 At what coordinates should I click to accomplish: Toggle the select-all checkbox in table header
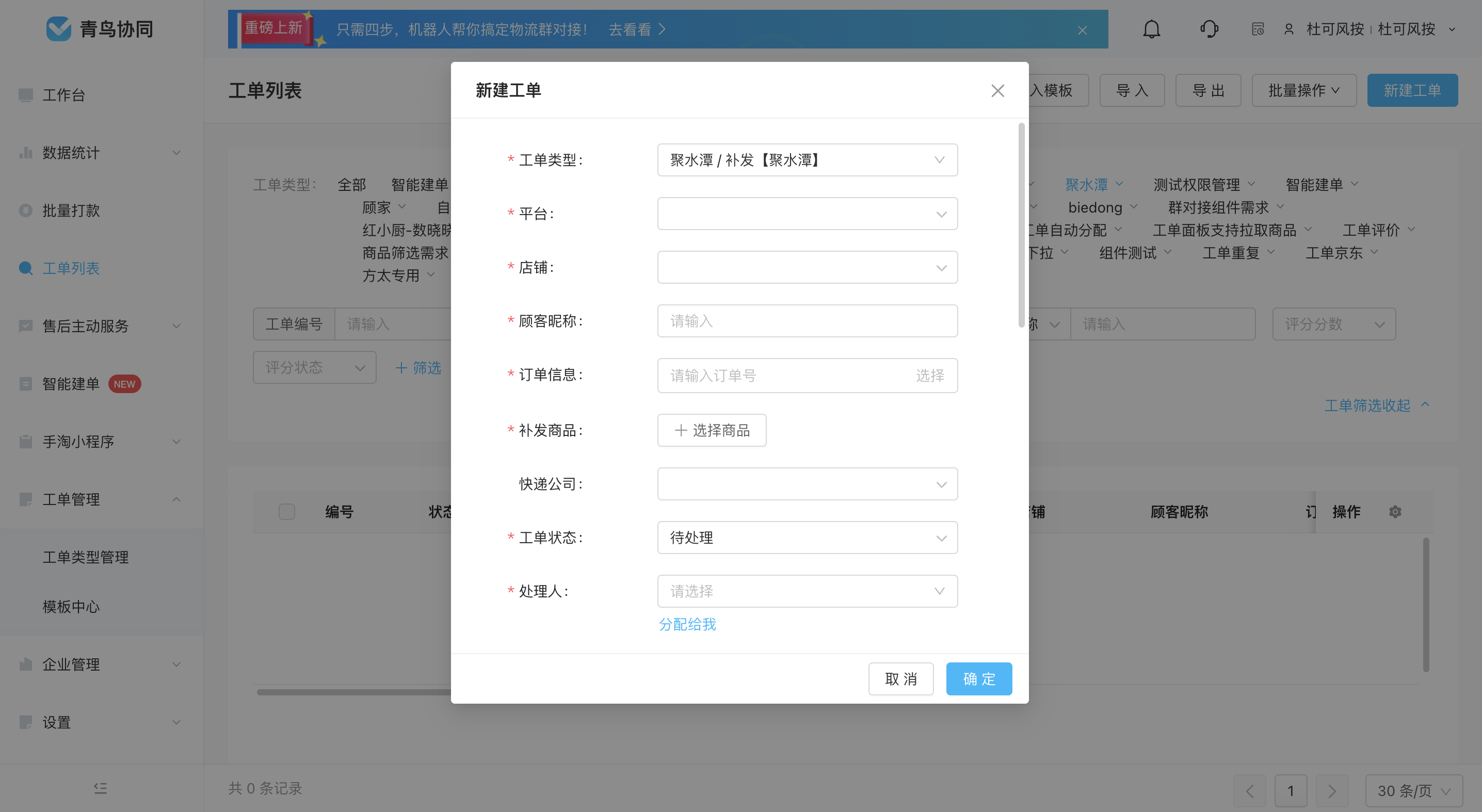[x=286, y=511]
